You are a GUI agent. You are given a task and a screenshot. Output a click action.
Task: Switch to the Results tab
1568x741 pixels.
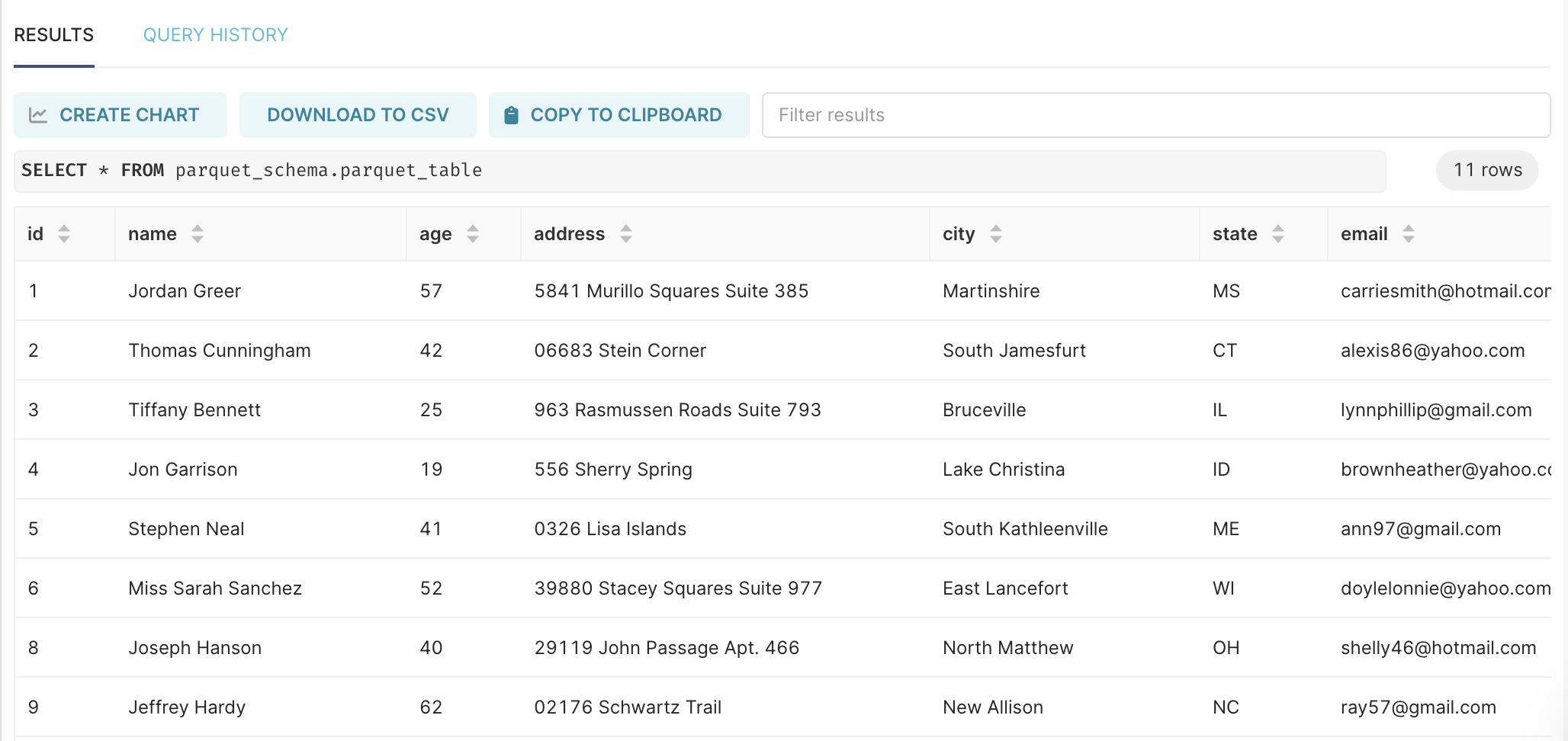coord(54,35)
